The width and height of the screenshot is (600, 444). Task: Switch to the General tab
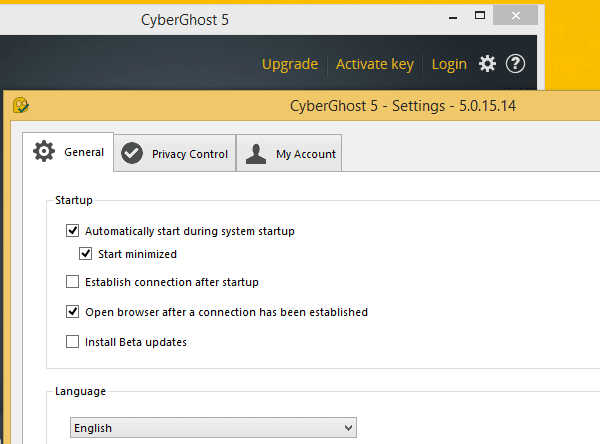point(68,152)
